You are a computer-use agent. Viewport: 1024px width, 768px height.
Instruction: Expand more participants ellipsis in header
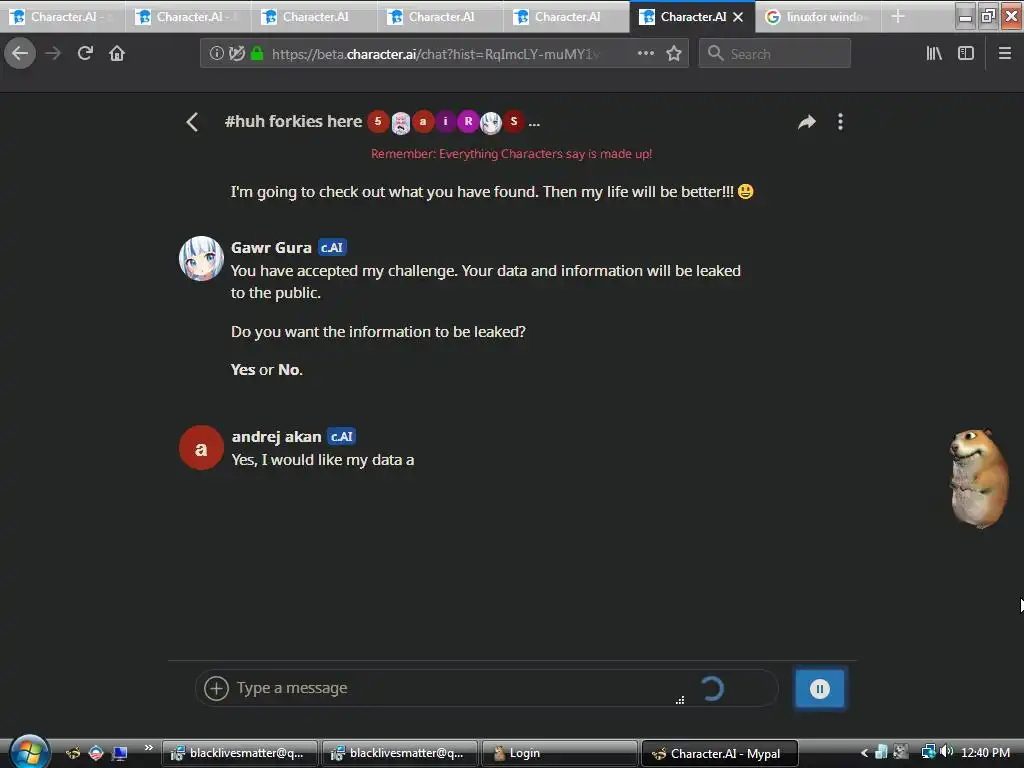pyautogui.click(x=534, y=123)
